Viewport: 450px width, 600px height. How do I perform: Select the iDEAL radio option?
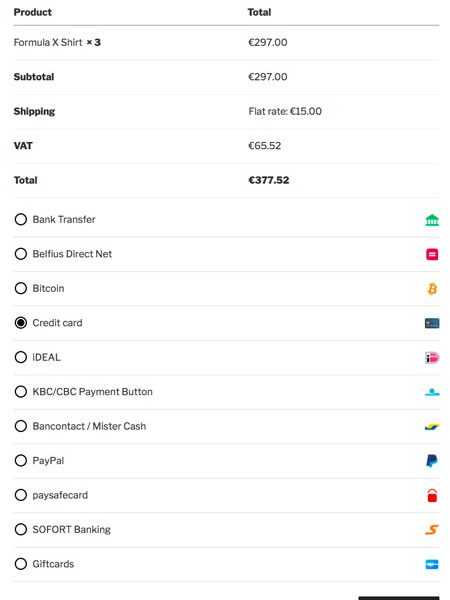pyautogui.click(x=21, y=357)
